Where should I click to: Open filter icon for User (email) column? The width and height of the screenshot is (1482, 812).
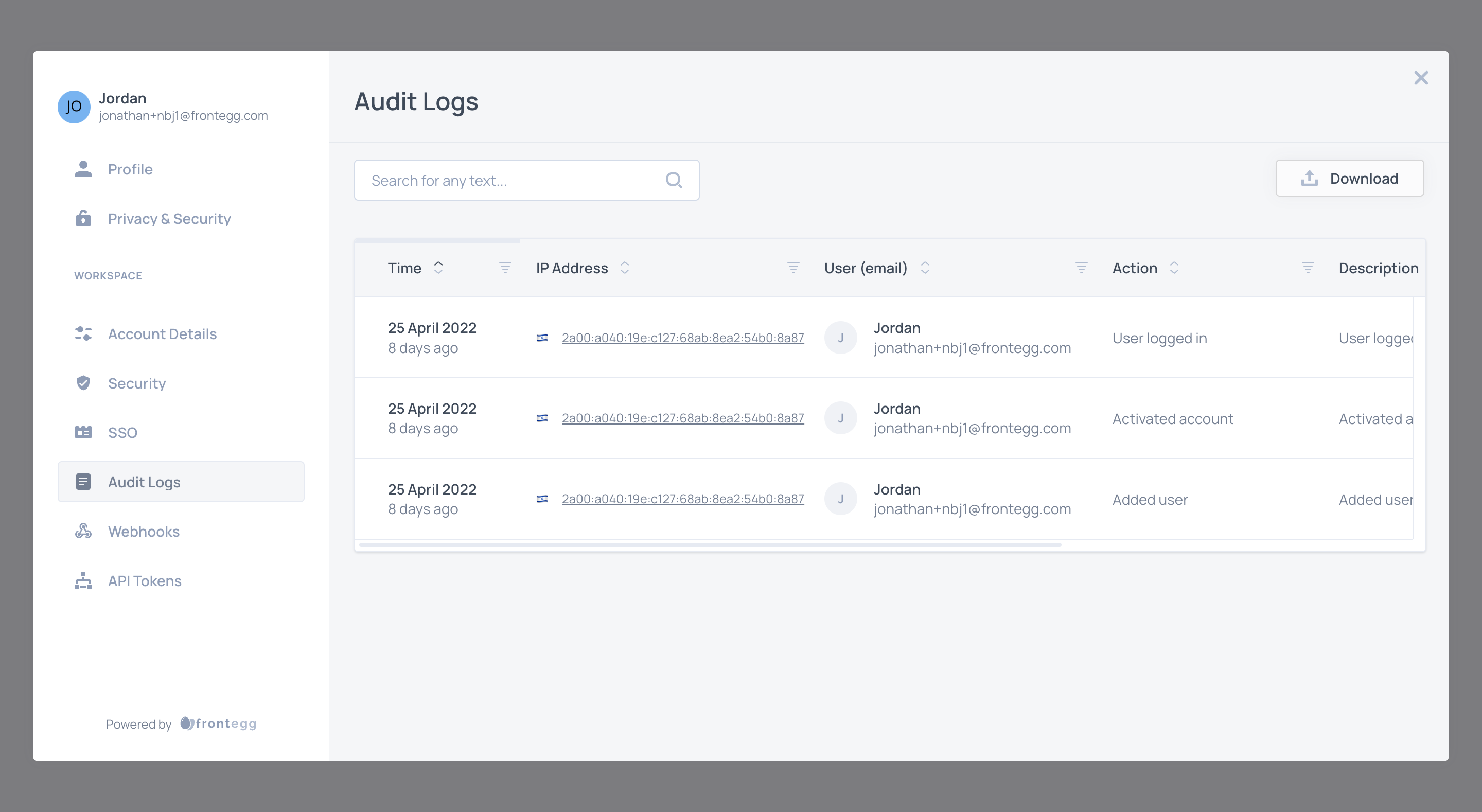1081,268
